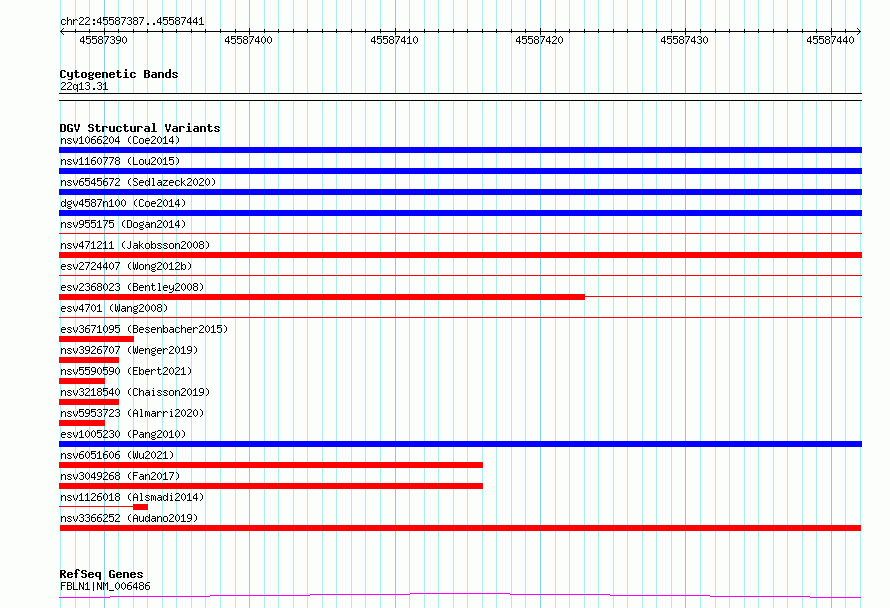Viewport: 890px width, 608px height.
Task: Click the Cytogenetic Bands track title
Action: pos(119,74)
